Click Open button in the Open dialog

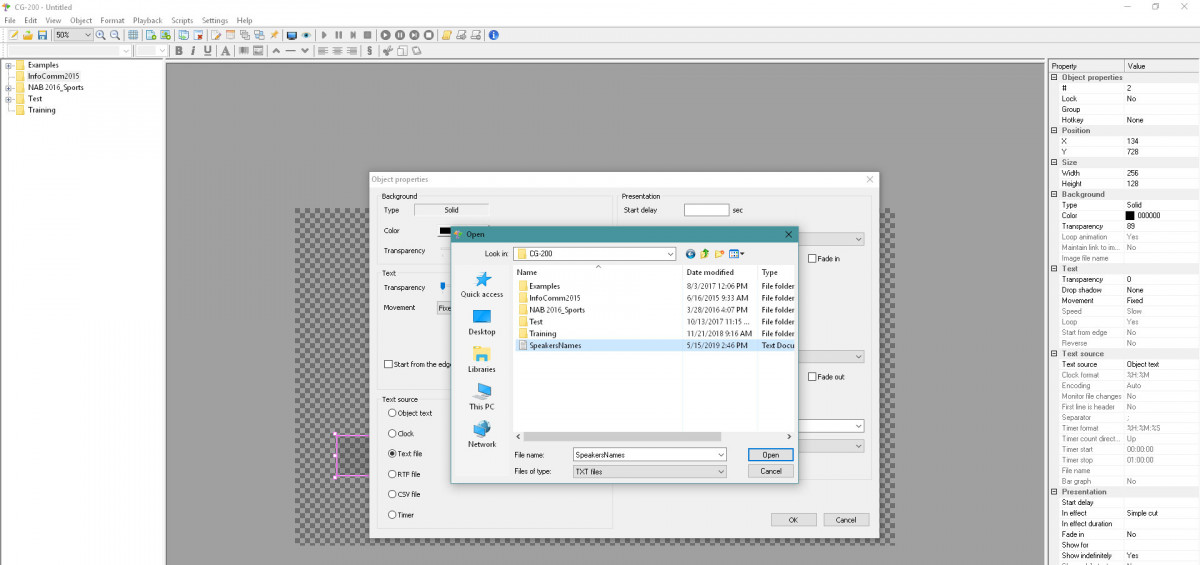(x=770, y=454)
